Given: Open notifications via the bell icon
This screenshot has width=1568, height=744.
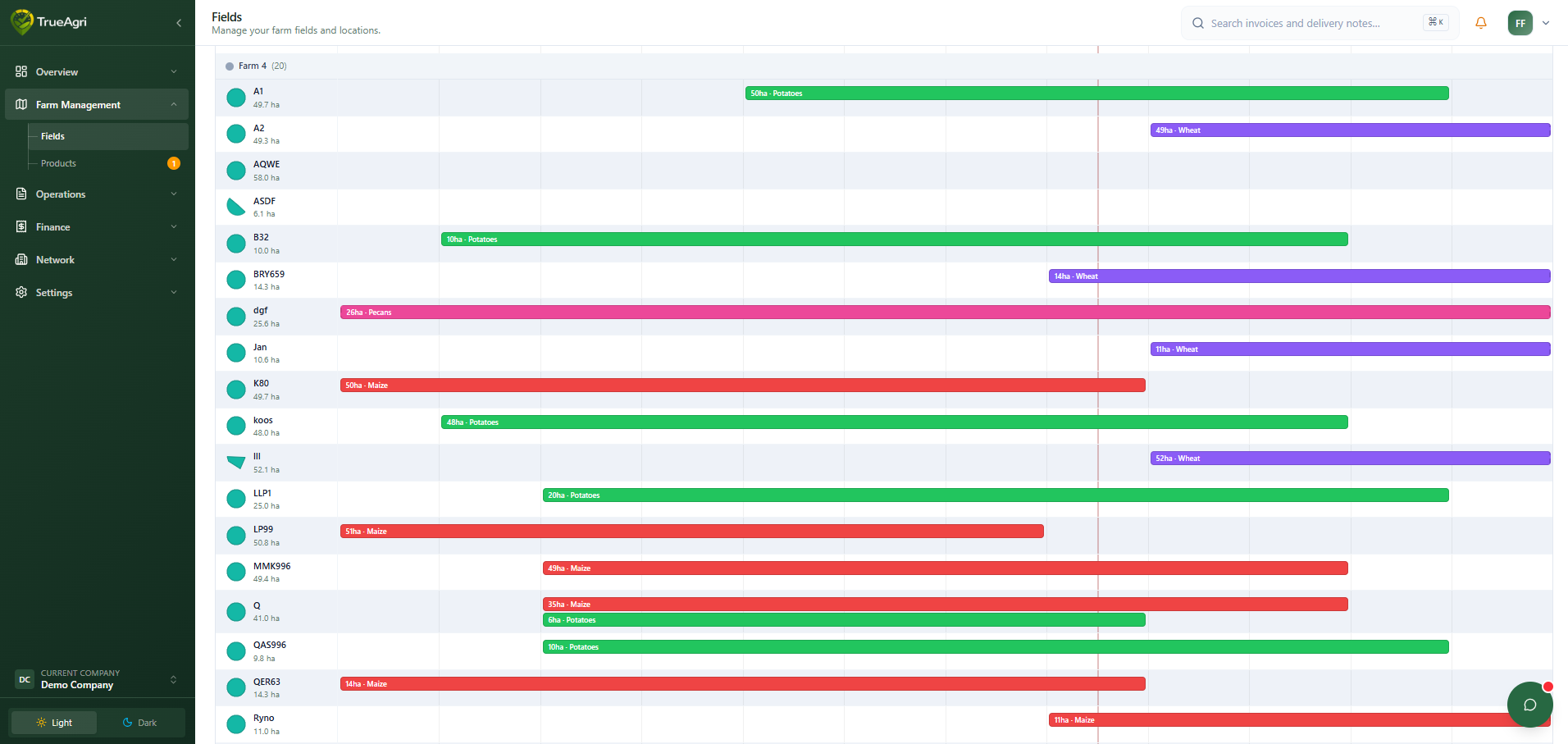Looking at the screenshot, I should 1481,23.
